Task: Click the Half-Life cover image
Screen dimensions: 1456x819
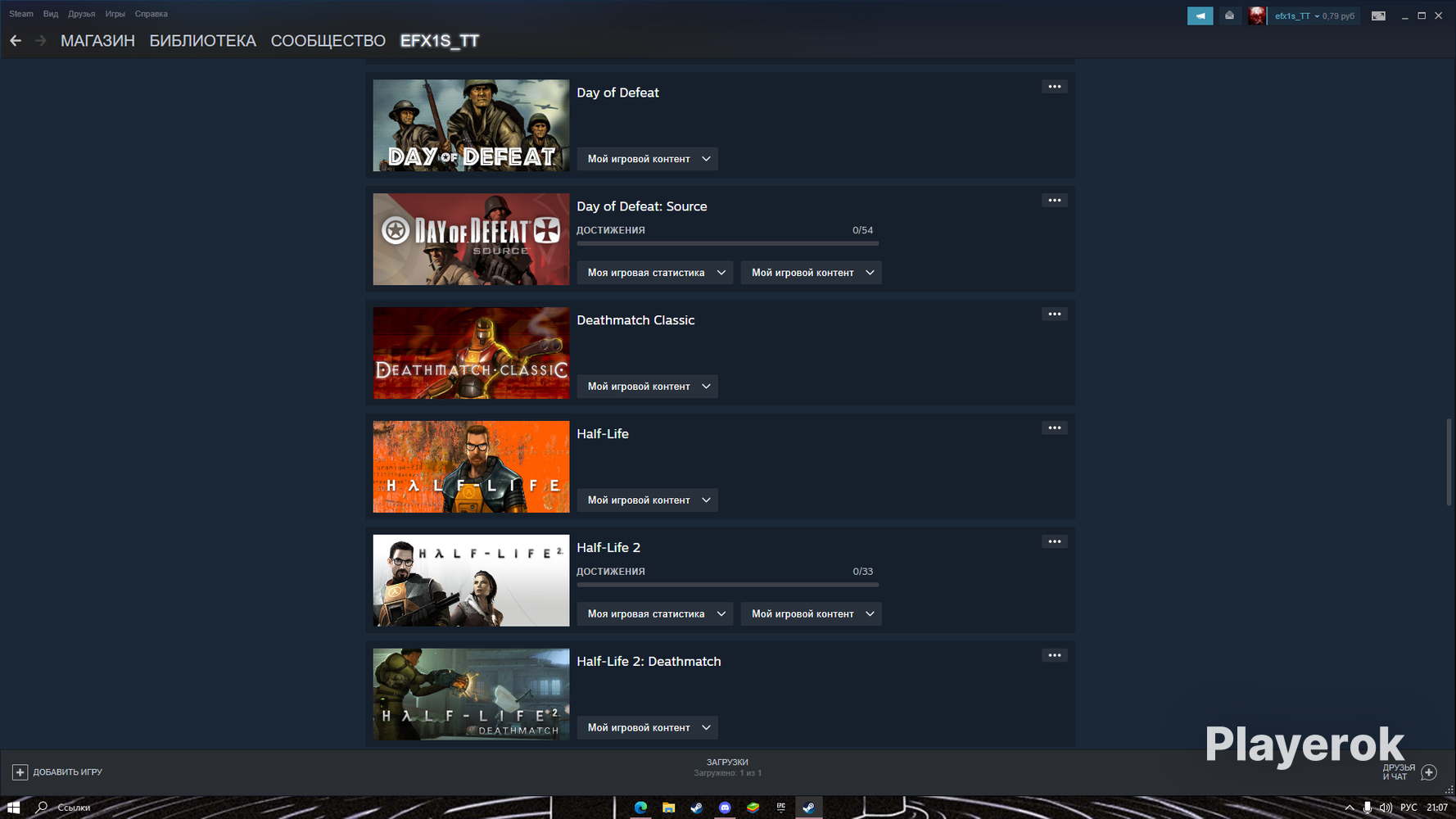Action: coord(471,467)
